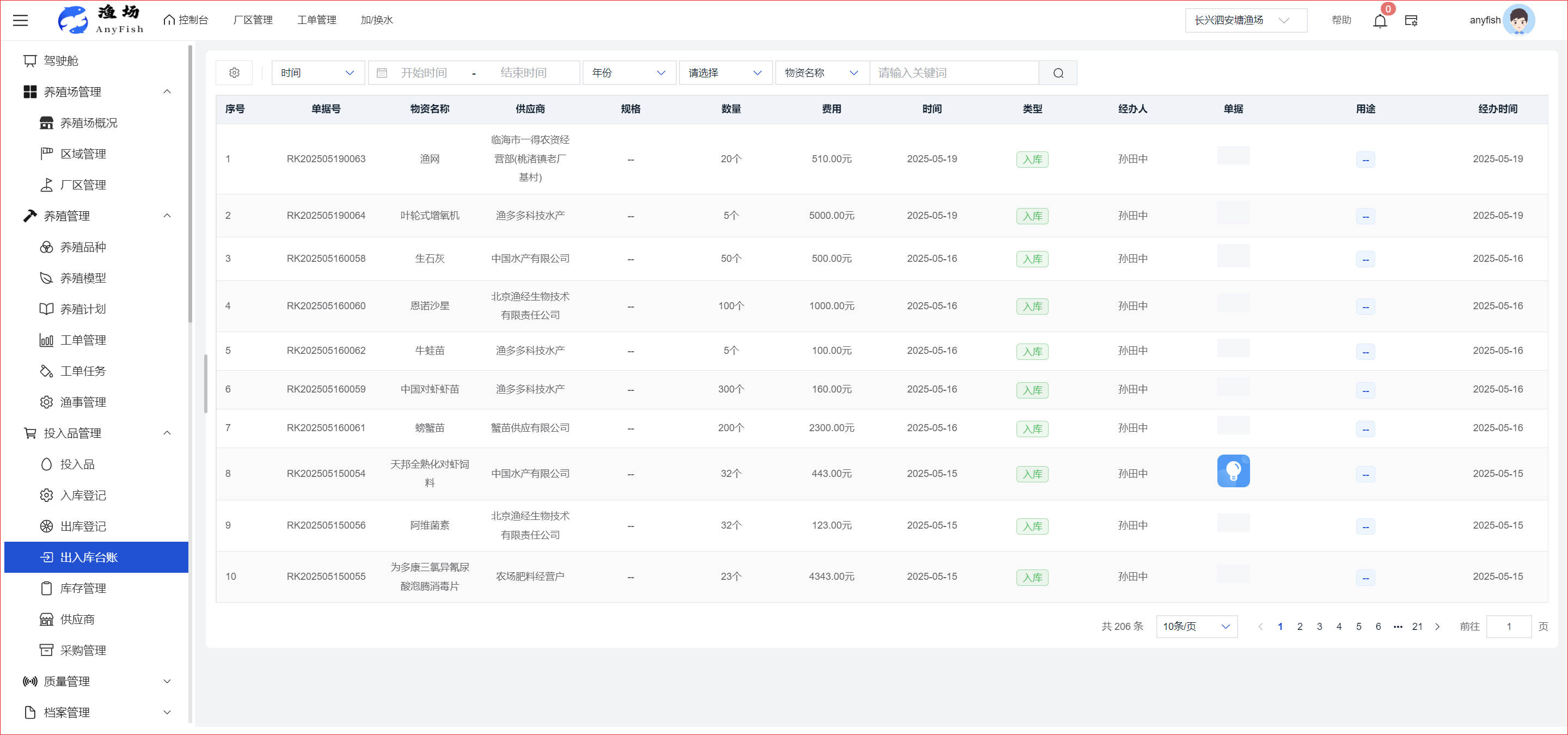
Task: Go to page 2
Action: click(1300, 626)
